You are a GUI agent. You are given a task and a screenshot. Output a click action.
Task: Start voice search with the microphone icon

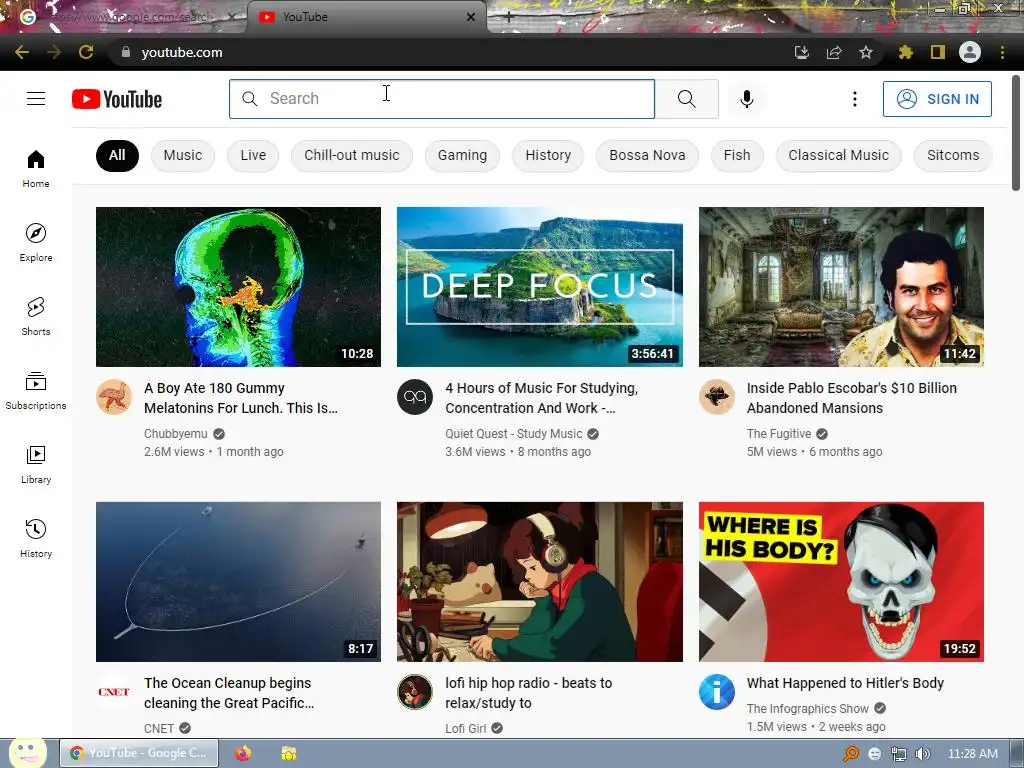[x=747, y=99]
